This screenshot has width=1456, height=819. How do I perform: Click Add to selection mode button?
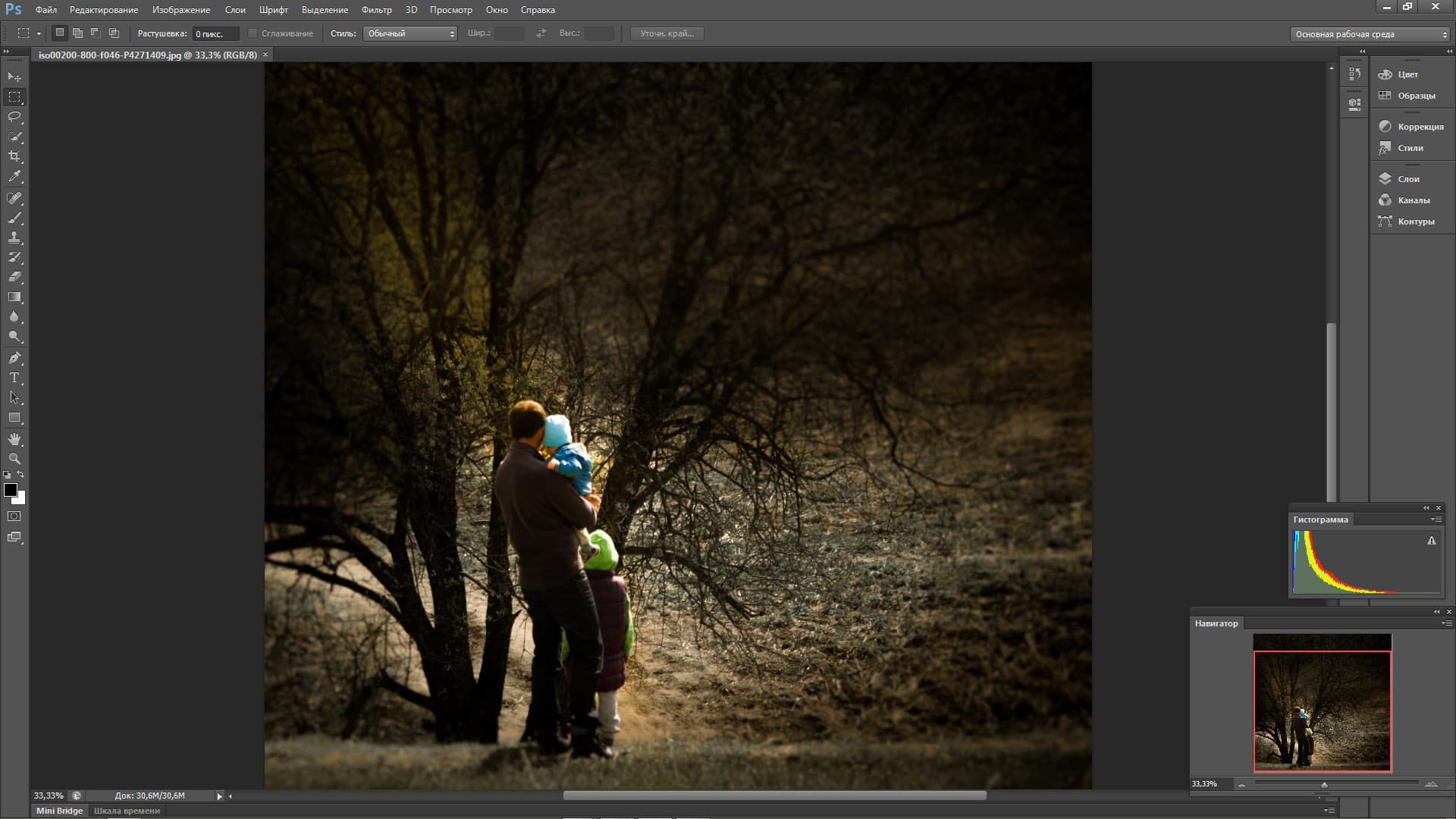coord(77,33)
